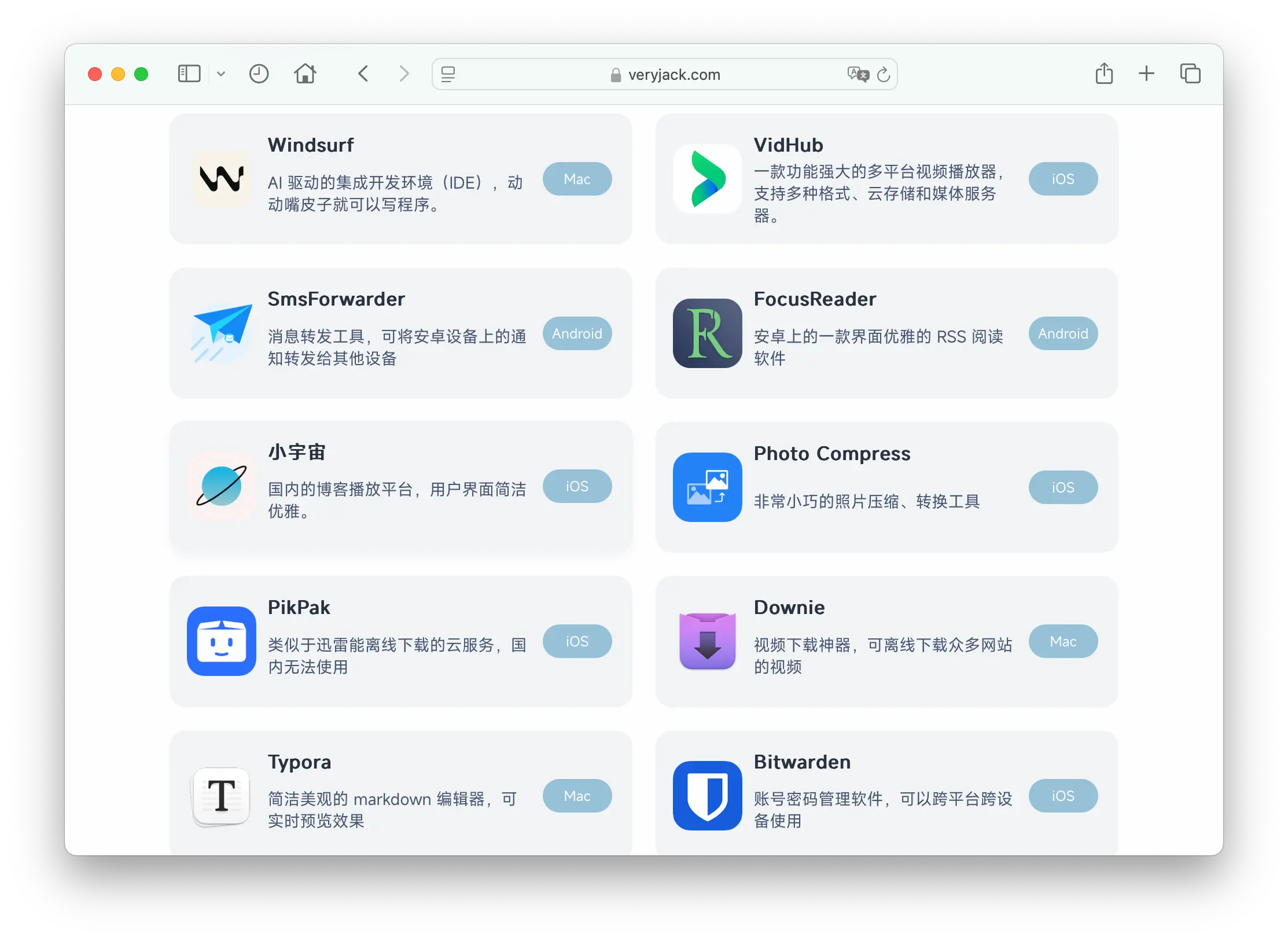This screenshot has height=941, width=1288.
Task: Open browsing history clock icon
Action: pos(259,74)
